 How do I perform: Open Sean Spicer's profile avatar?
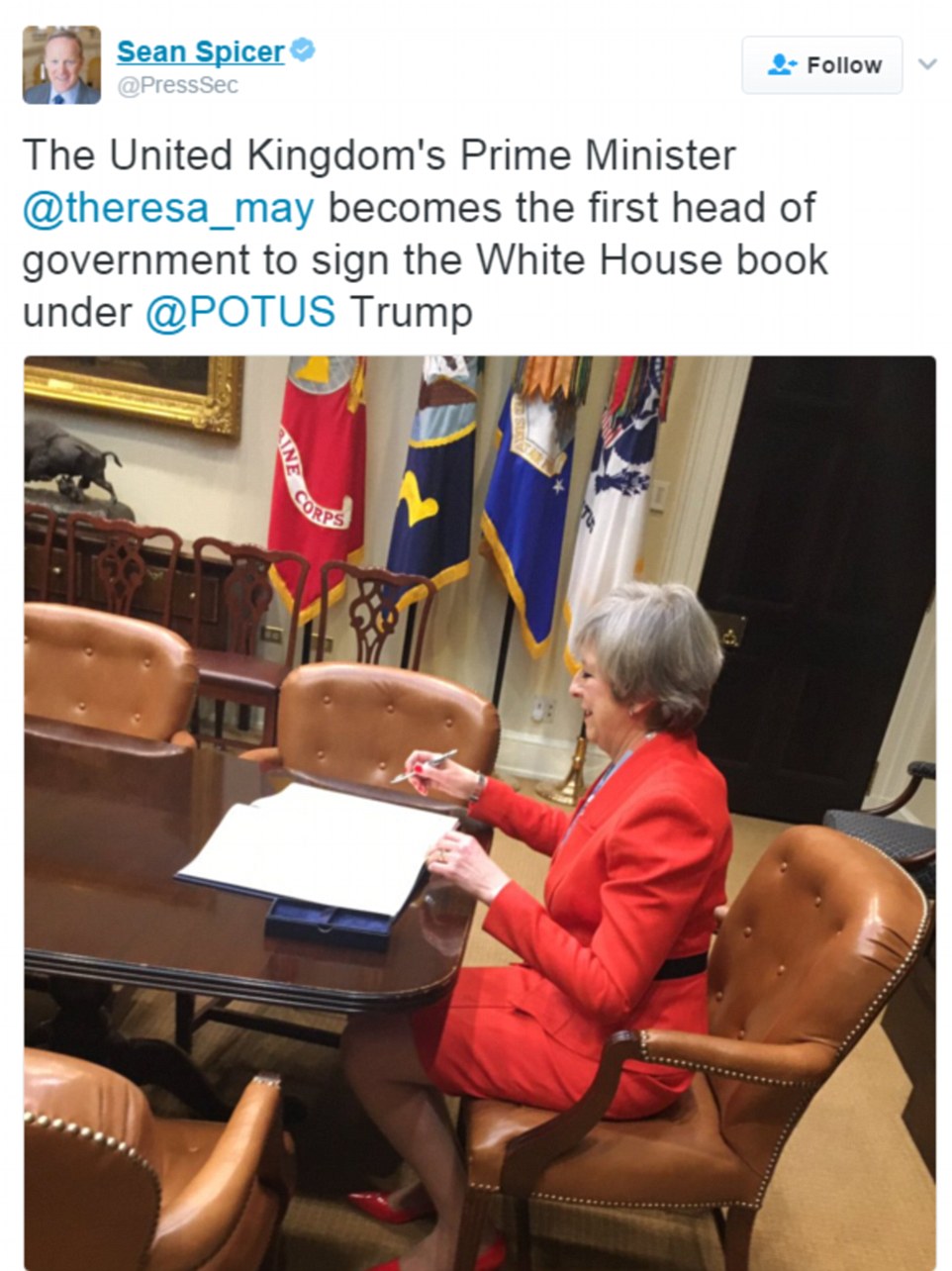click(61, 65)
